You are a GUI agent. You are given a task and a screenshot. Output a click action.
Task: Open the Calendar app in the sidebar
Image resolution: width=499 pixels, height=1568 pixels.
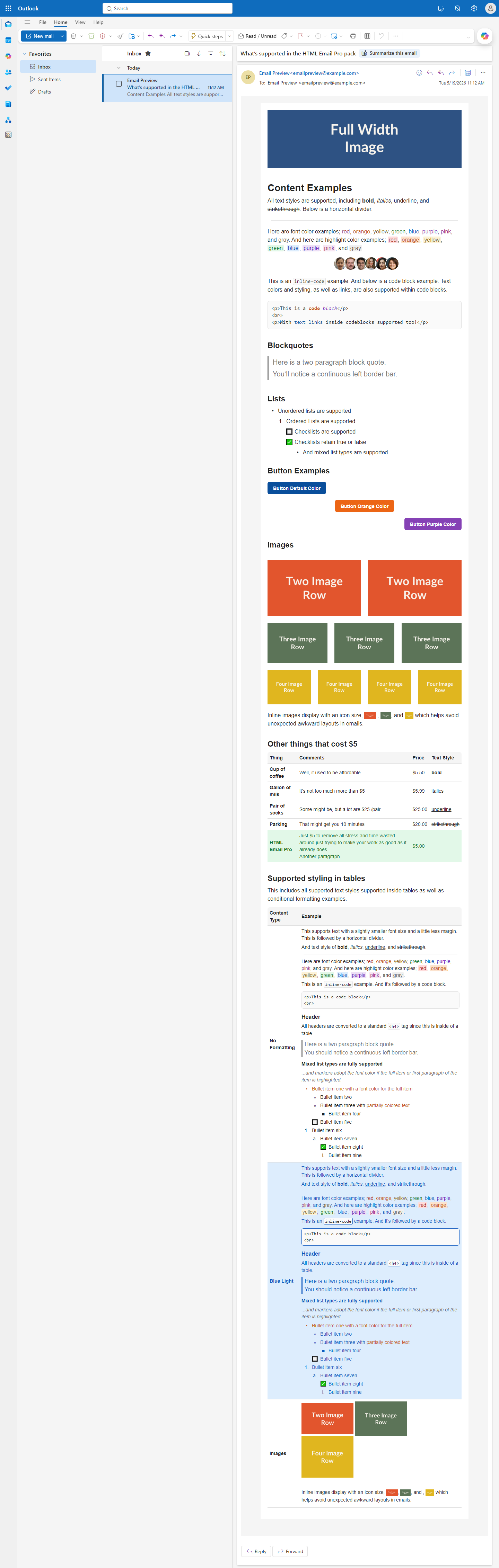[8, 40]
